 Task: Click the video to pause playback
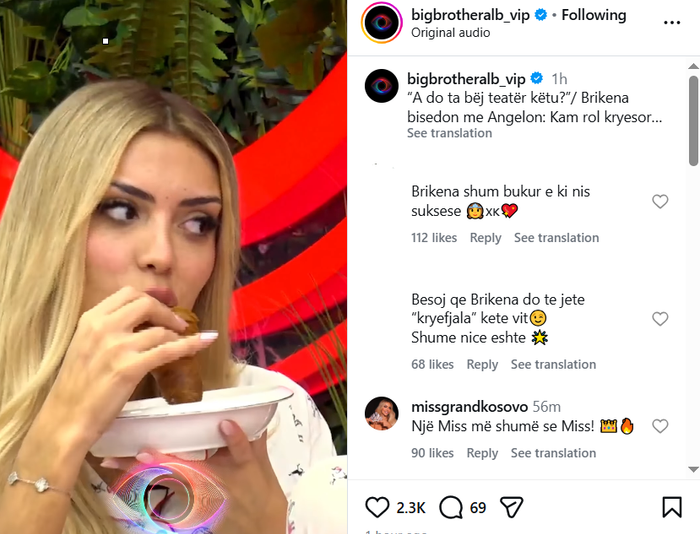pyautogui.click(x=173, y=267)
